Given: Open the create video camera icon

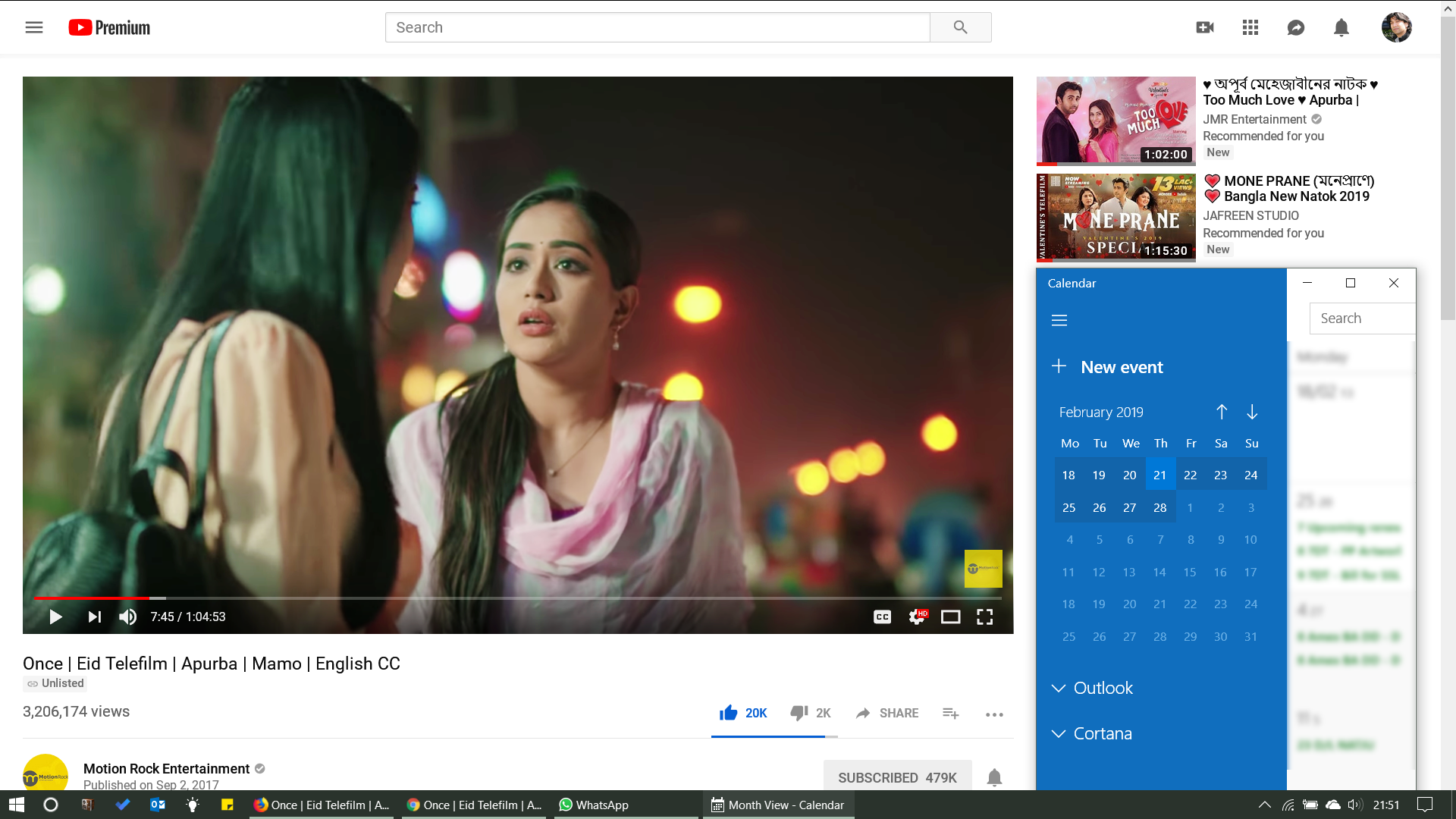Looking at the screenshot, I should click(x=1205, y=27).
